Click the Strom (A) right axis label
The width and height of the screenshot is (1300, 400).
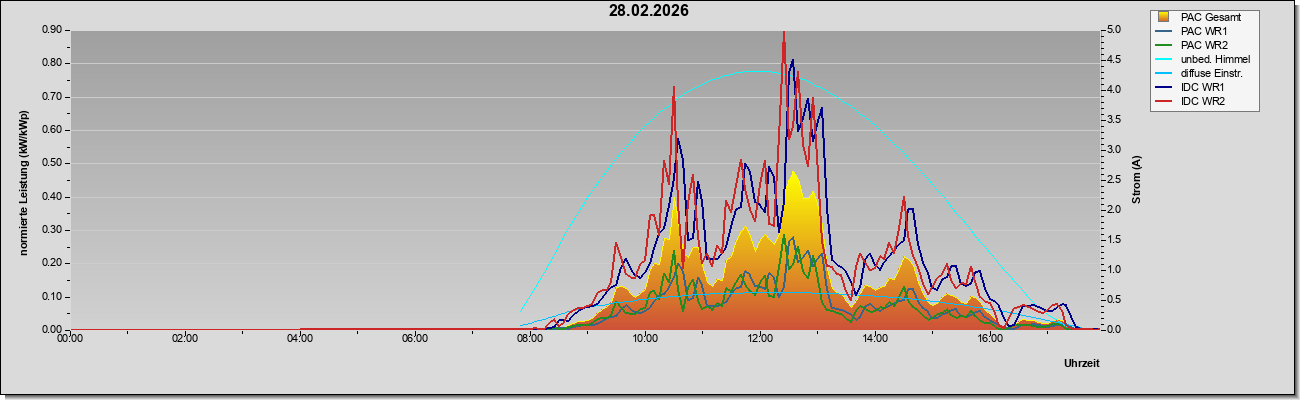pyautogui.click(x=1136, y=180)
